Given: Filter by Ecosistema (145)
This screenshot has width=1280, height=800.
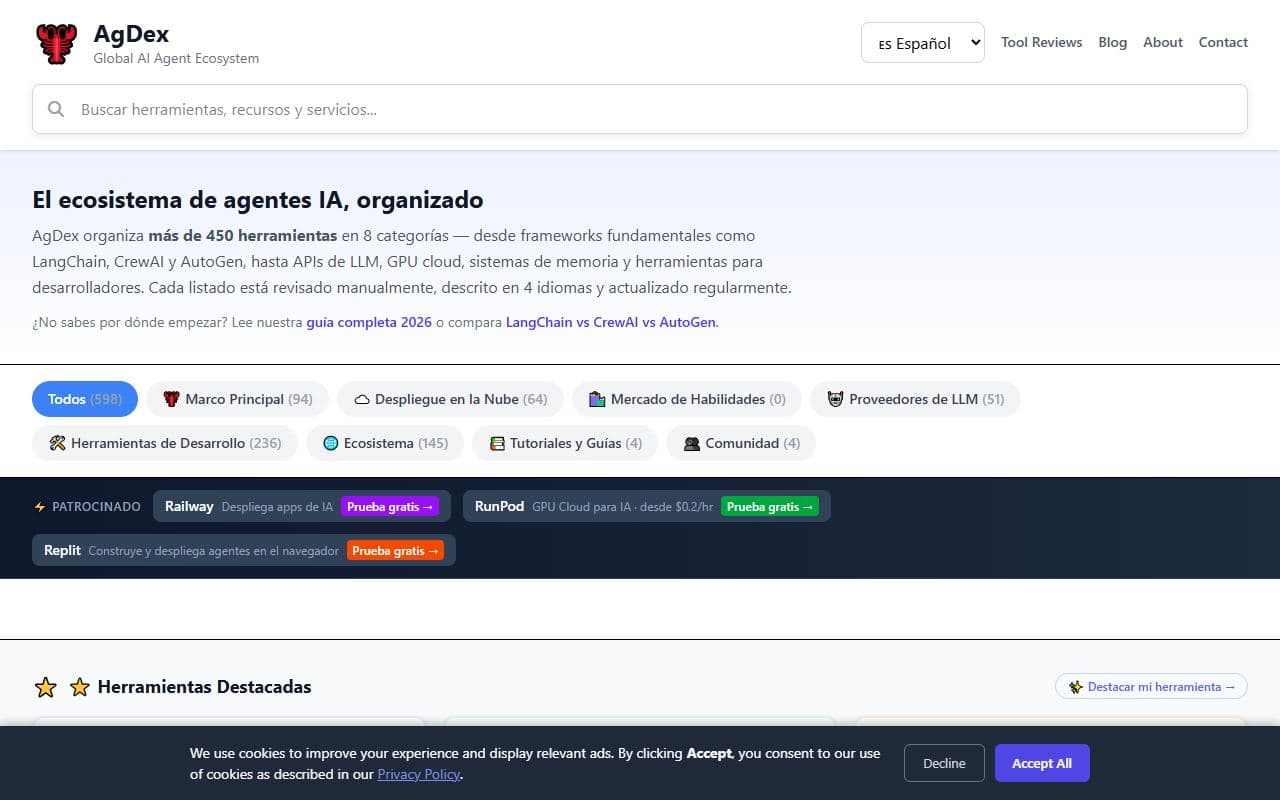Looking at the screenshot, I should click(385, 443).
